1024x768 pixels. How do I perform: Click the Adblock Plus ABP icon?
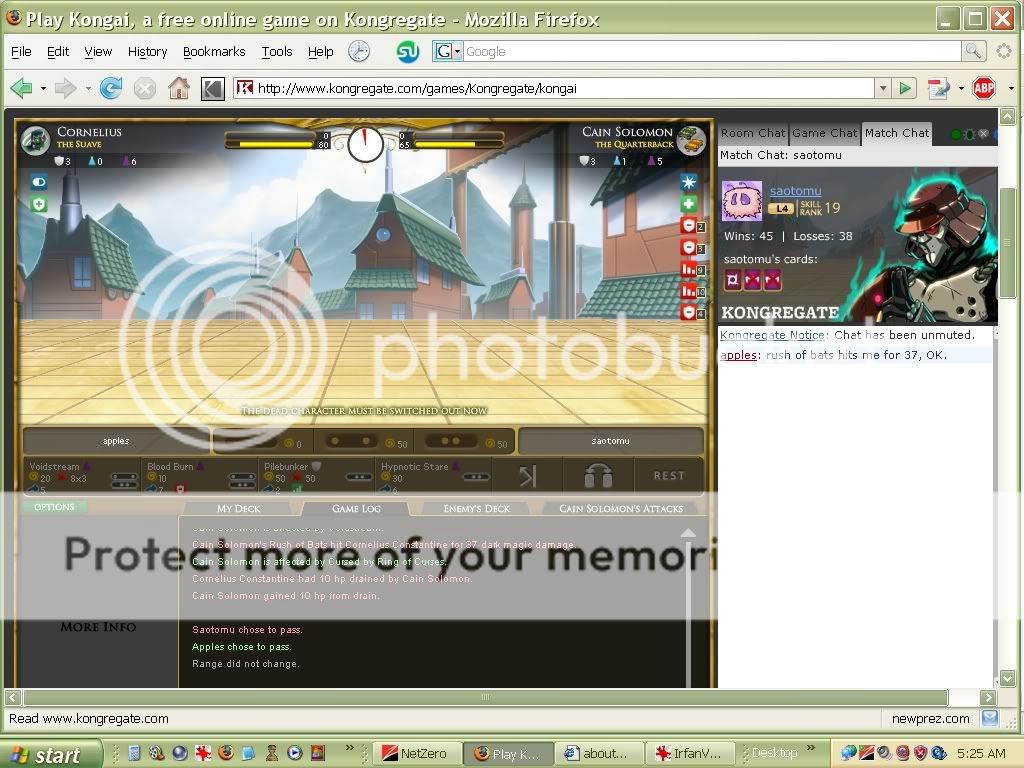pyautogui.click(x=984, y=88)
